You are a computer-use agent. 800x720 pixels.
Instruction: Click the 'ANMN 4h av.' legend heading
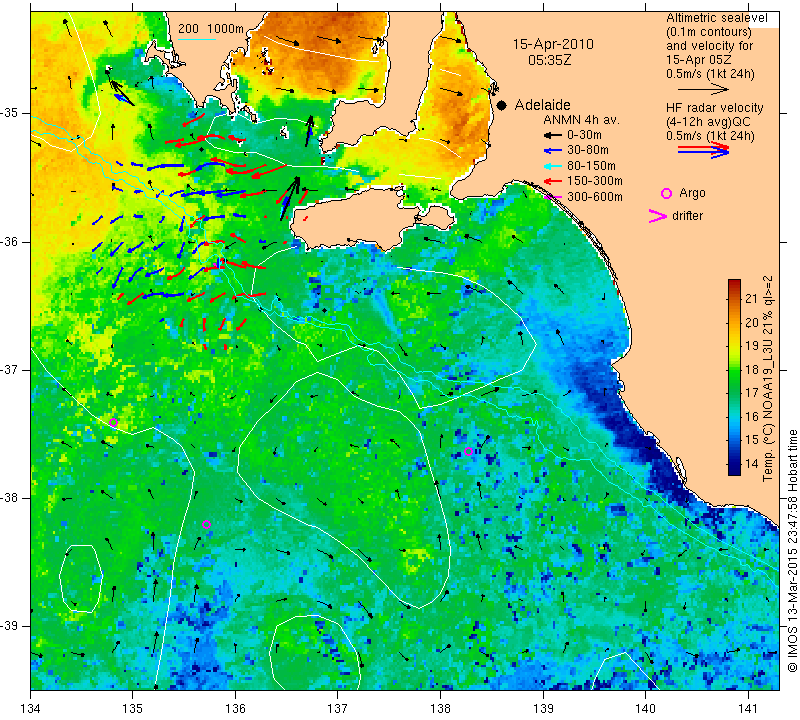pyautogui.click(x=581, y=120)
